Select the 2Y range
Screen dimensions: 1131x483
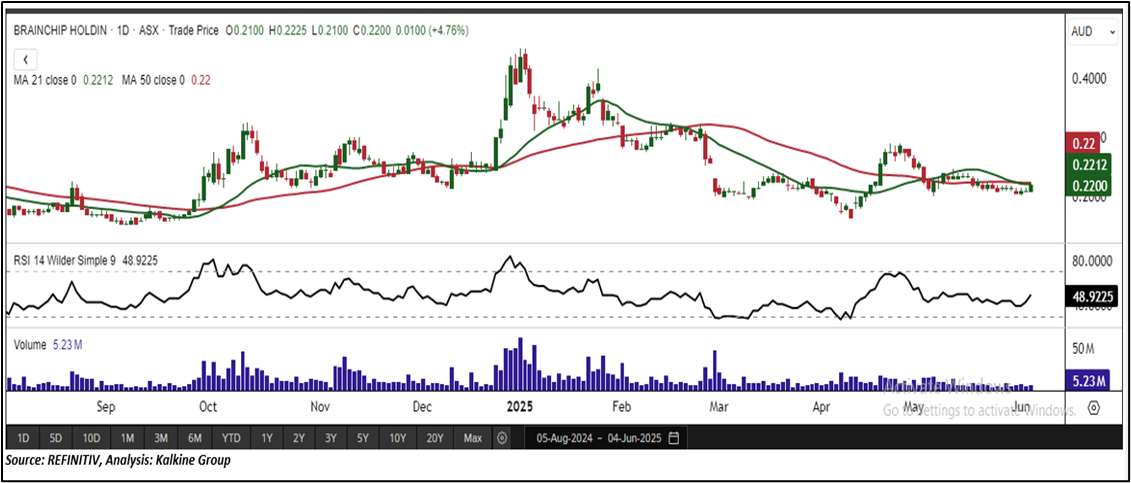click(299, 438)
